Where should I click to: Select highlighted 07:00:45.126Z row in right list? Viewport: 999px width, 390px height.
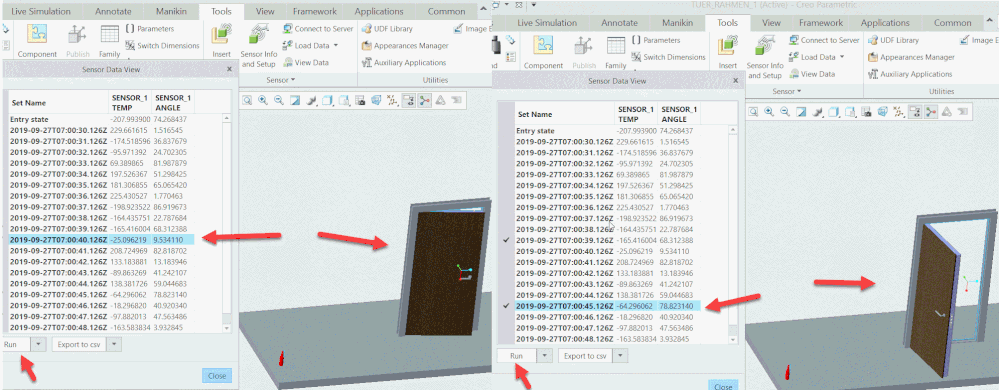pyautogui.click(x=608, y=306)
